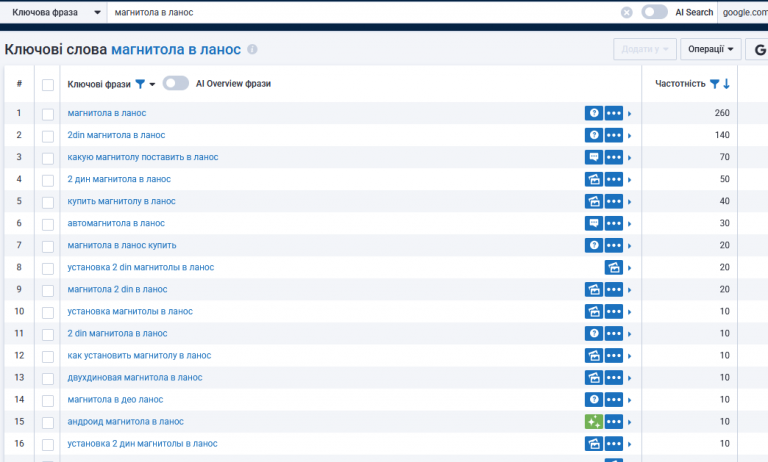768x462 pixels.
Task: Sort by Частотність using the down arrow
Action: tap(726, 84)
